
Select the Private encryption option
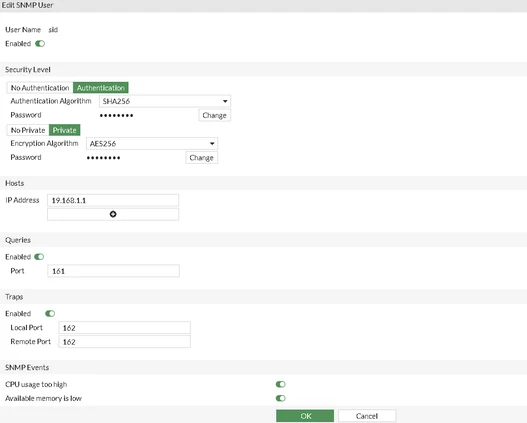(x=65, y=130)
